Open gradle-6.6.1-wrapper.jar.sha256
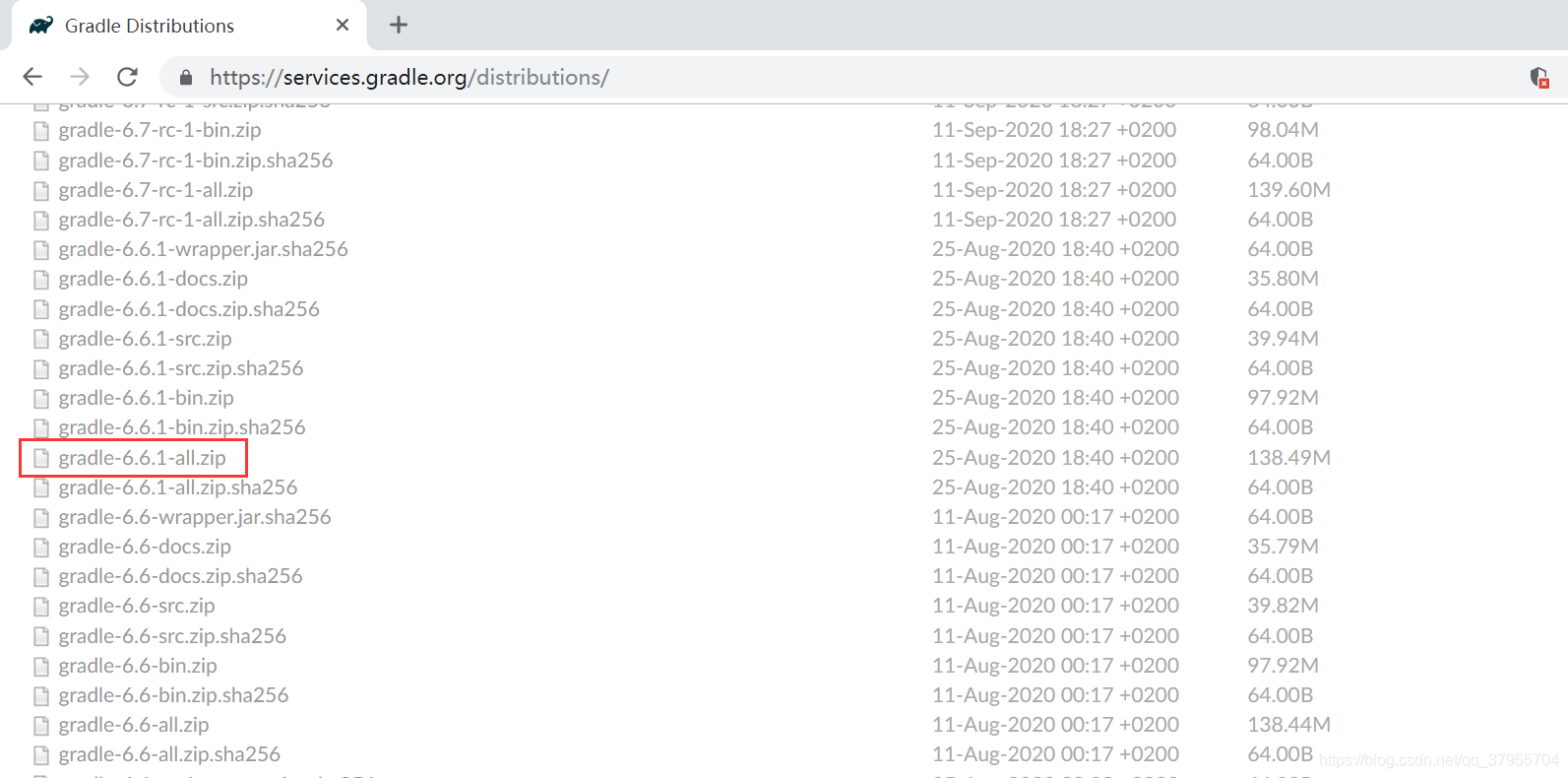The image size is (1568, 778). pos(203,248)
